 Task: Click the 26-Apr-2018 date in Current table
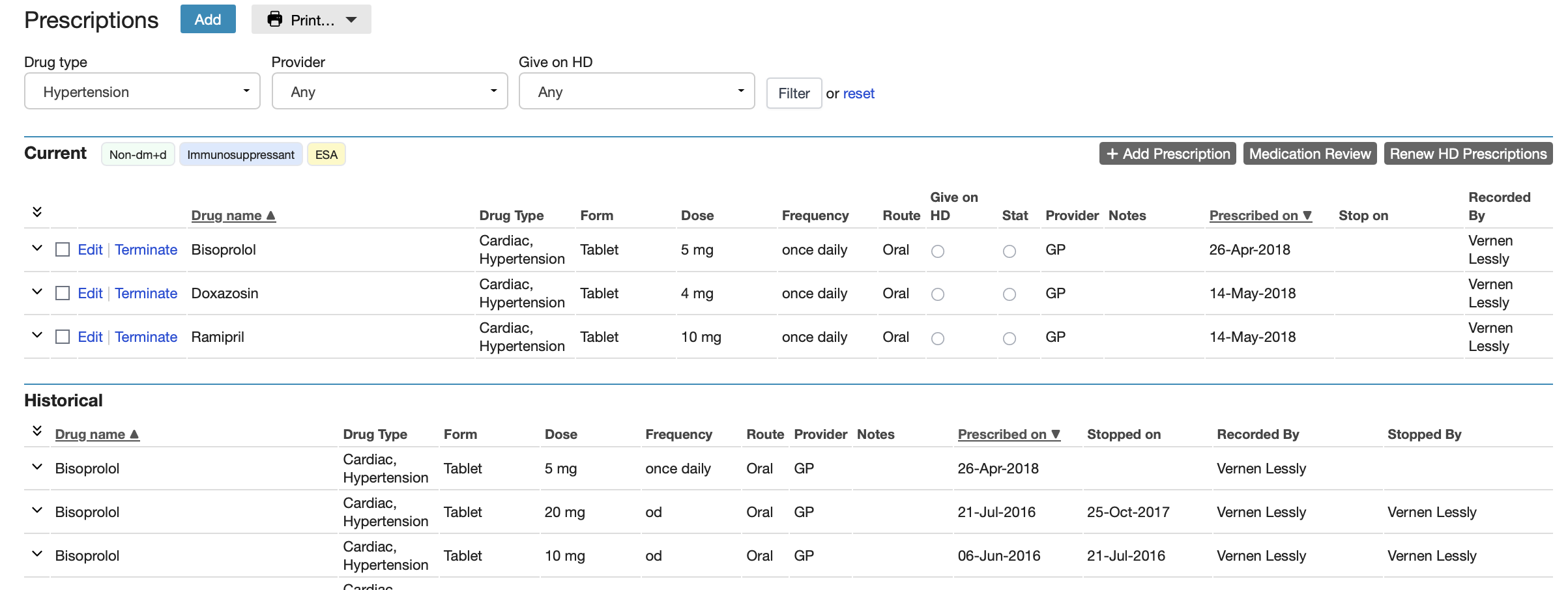[x=1249, y=249]
